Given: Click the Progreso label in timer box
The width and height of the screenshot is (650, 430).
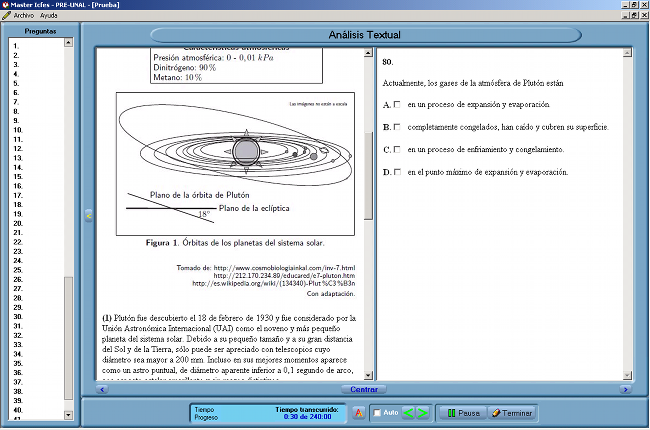Looking at the screenshot, I should pos(206,417).
